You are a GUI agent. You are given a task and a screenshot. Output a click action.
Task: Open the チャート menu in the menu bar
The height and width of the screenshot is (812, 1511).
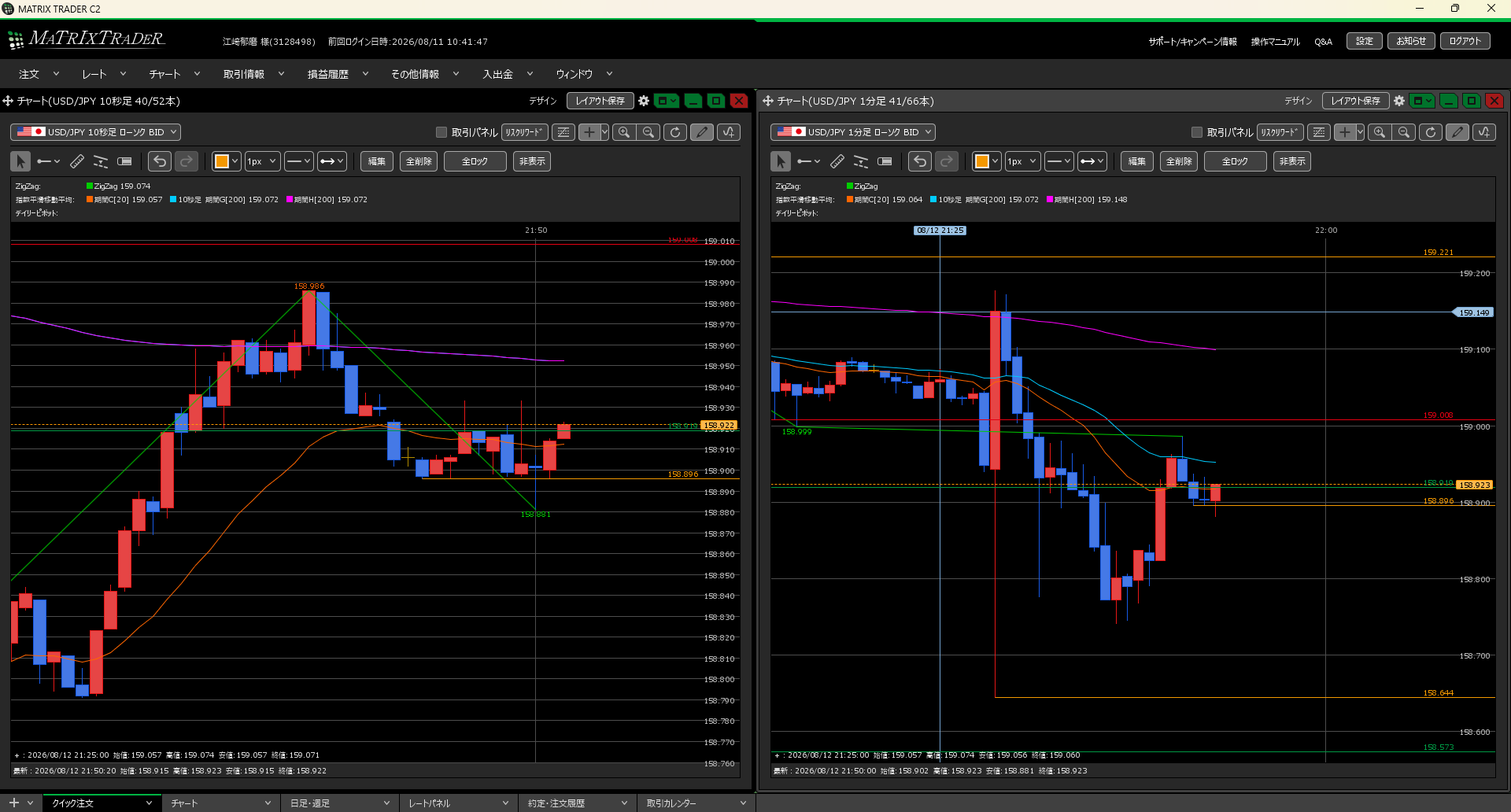[175, 74]
